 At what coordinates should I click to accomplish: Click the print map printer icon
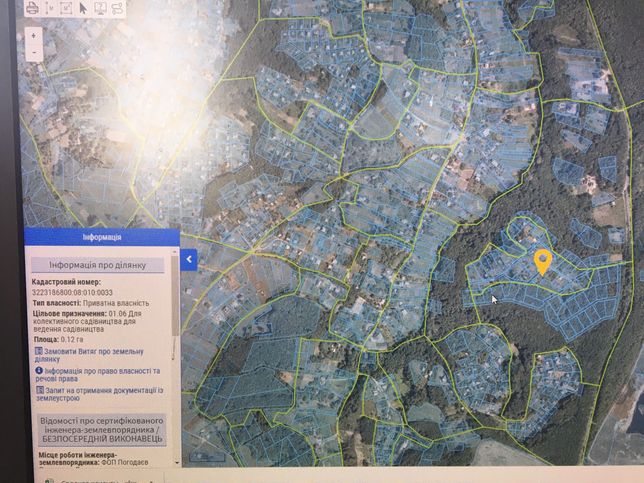[32, 8]
